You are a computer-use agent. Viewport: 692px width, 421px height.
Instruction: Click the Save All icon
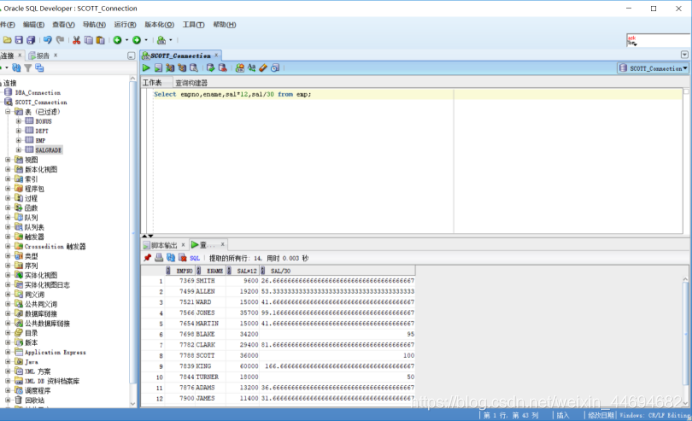coord(31,40)
